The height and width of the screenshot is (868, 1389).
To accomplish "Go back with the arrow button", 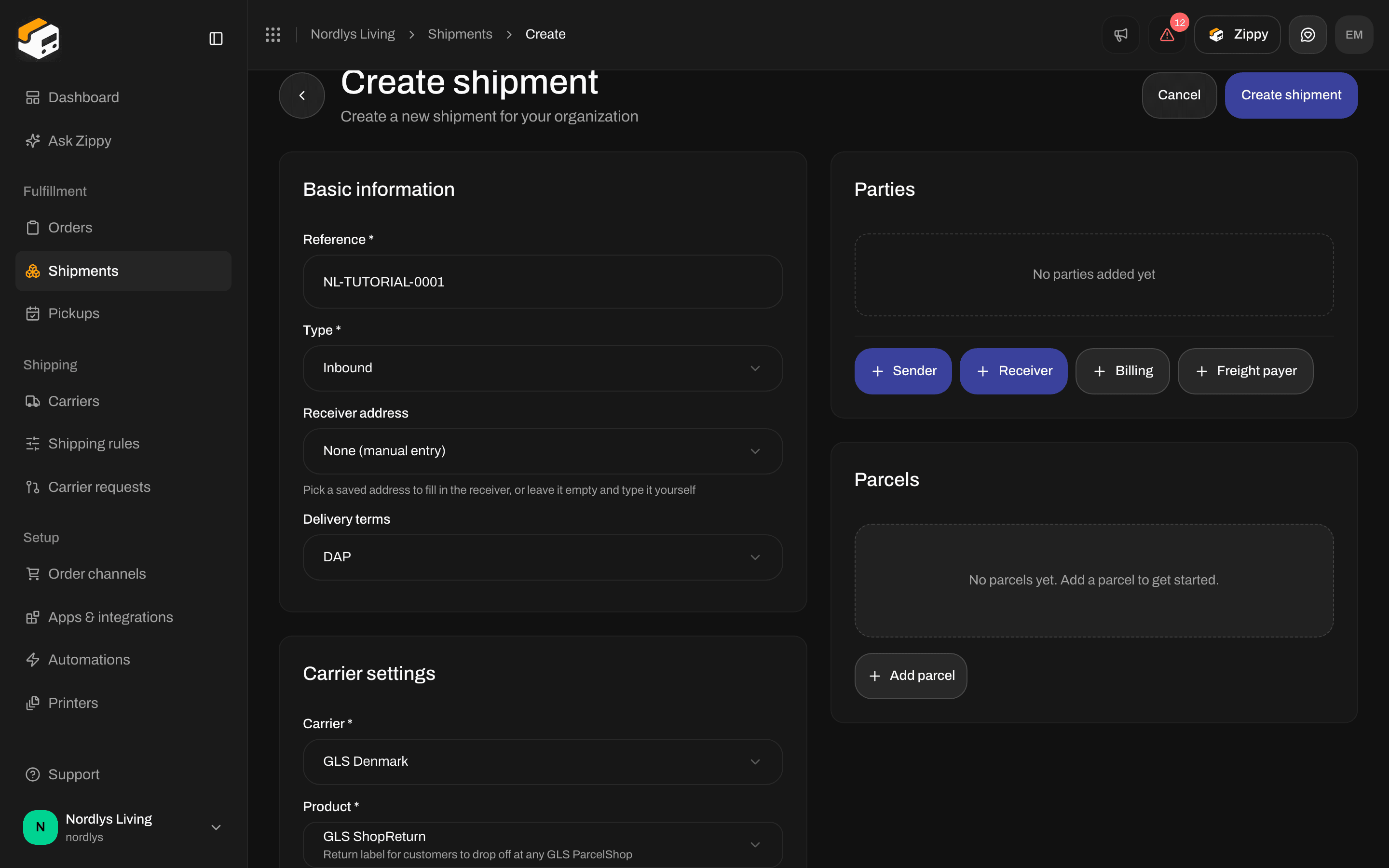I will coord(302,95).
